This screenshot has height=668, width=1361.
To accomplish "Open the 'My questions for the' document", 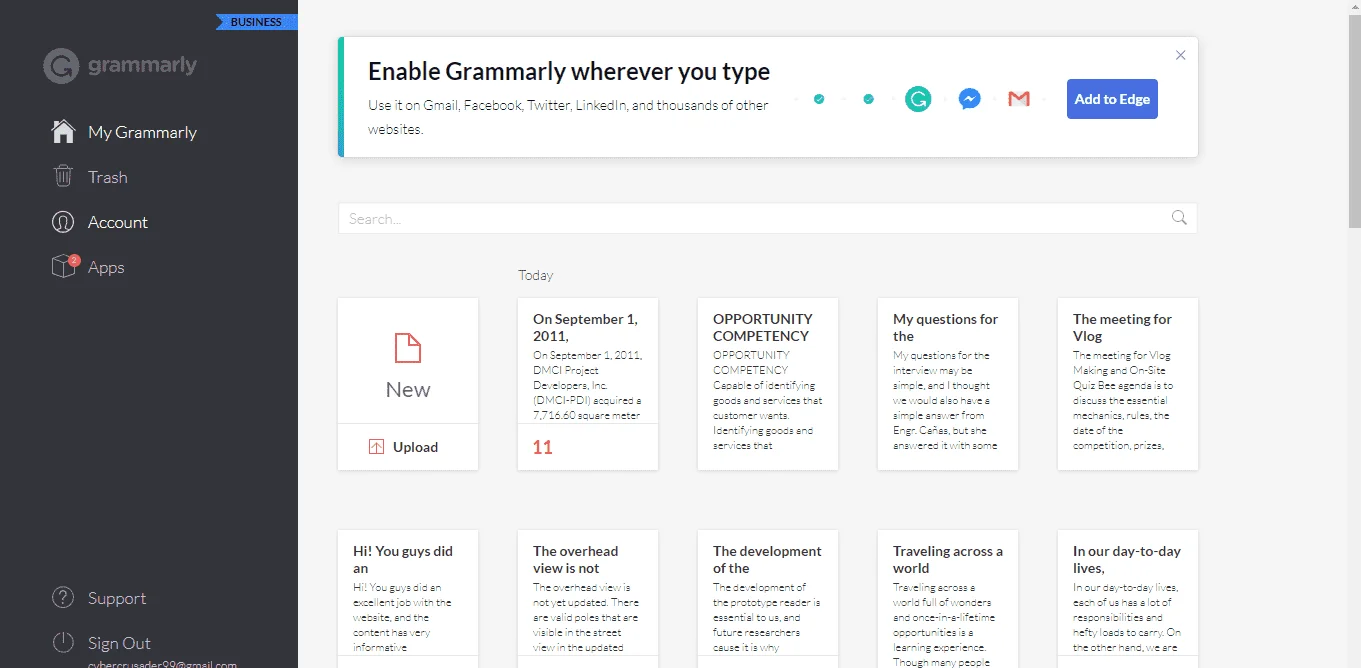I will point(948,384).
